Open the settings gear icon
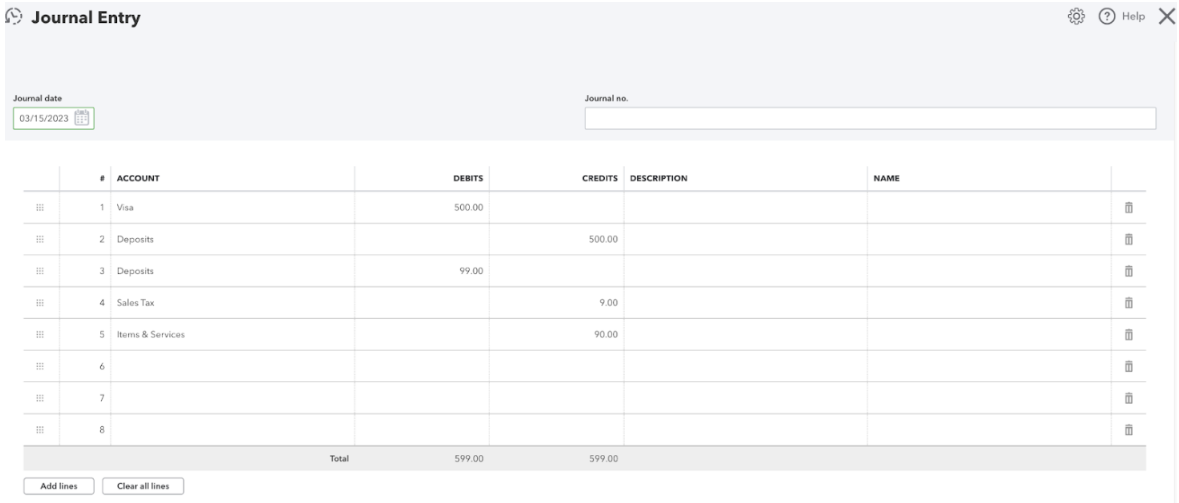This screenshot has width=1179, height=503. (x=1076, y=16)
